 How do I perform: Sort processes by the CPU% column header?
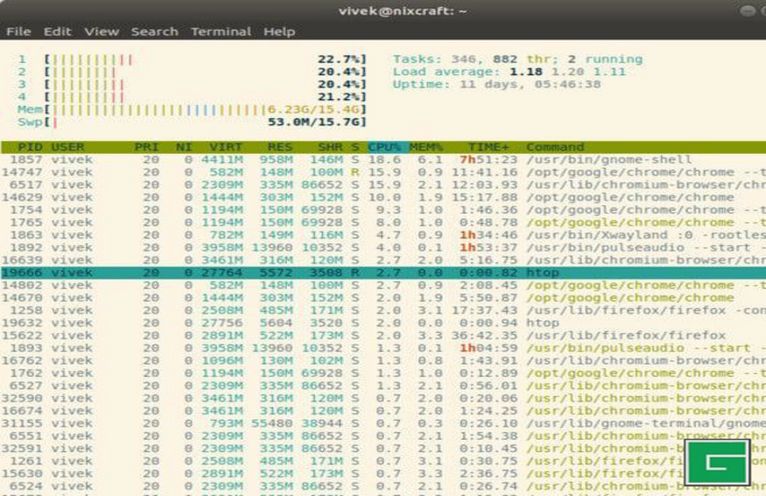pyautogui.click(x=386, y=147)
